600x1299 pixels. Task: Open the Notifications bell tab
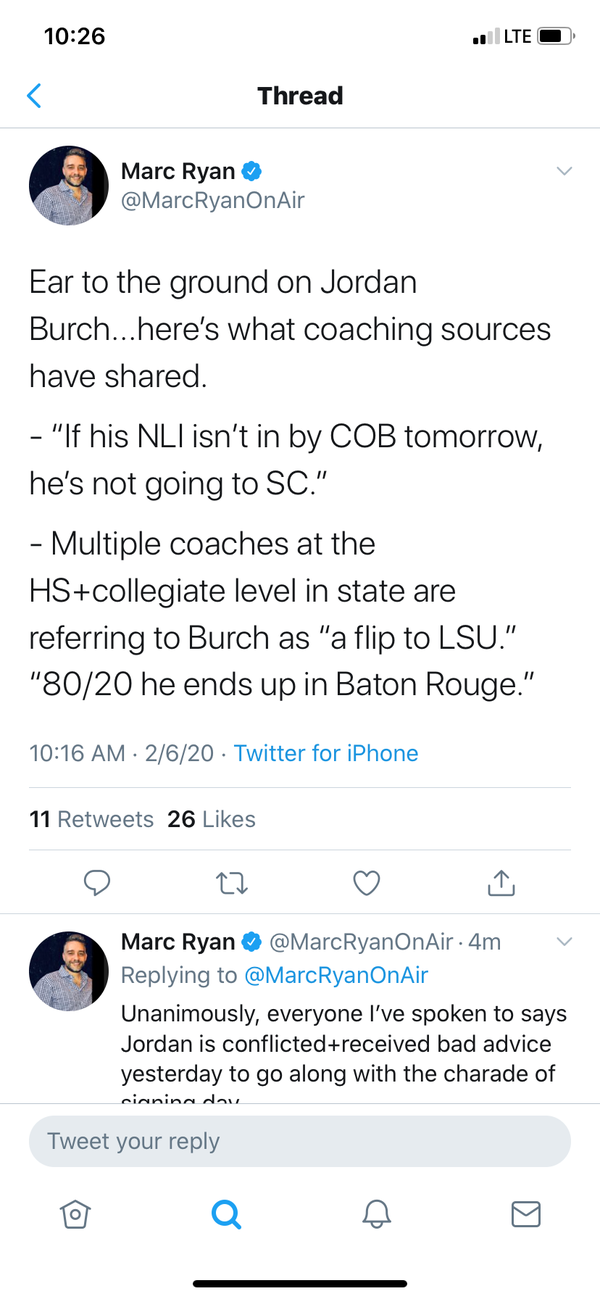(376, 1213)
